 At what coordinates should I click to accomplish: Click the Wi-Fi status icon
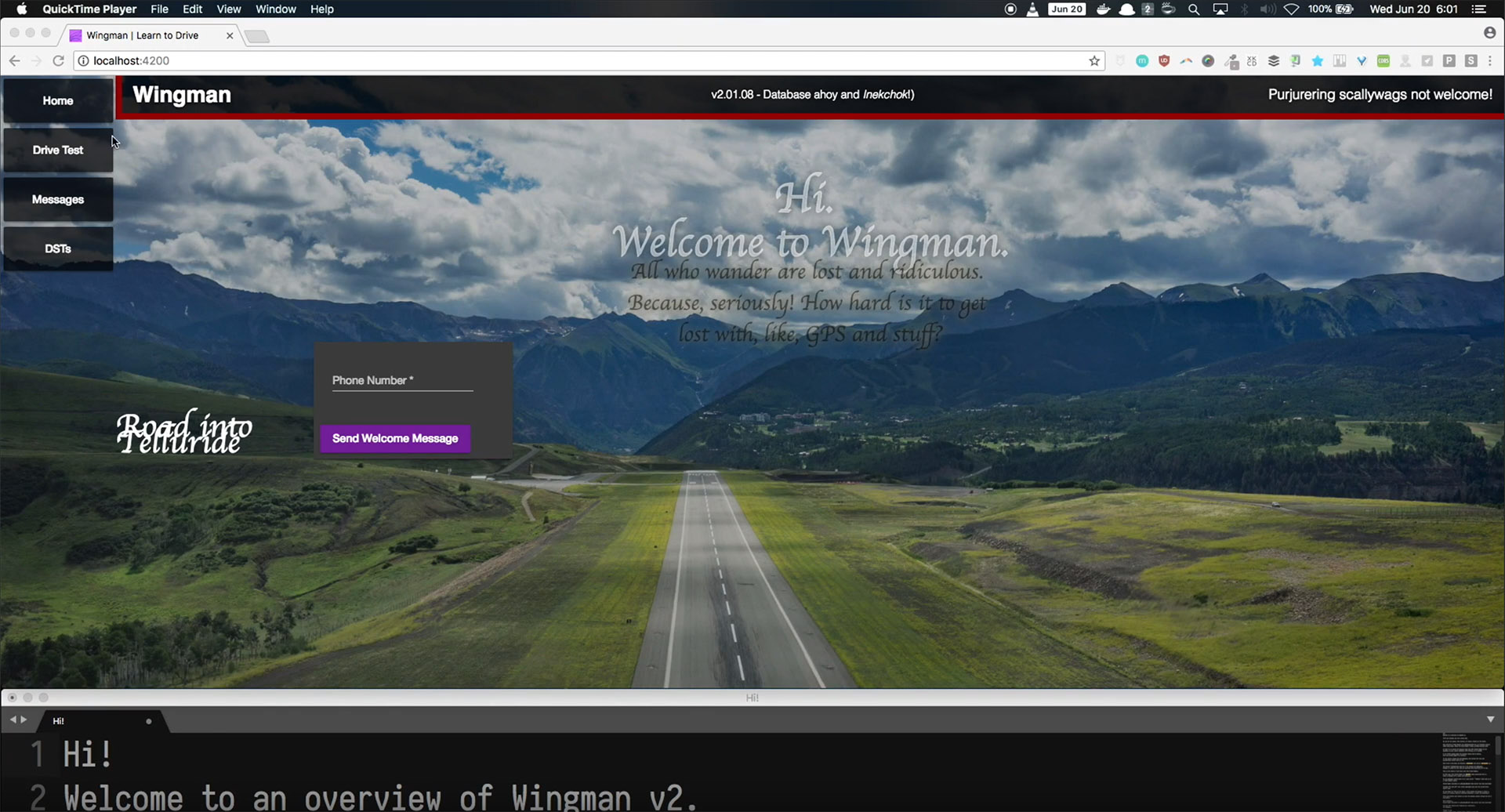click(1291, 9)
